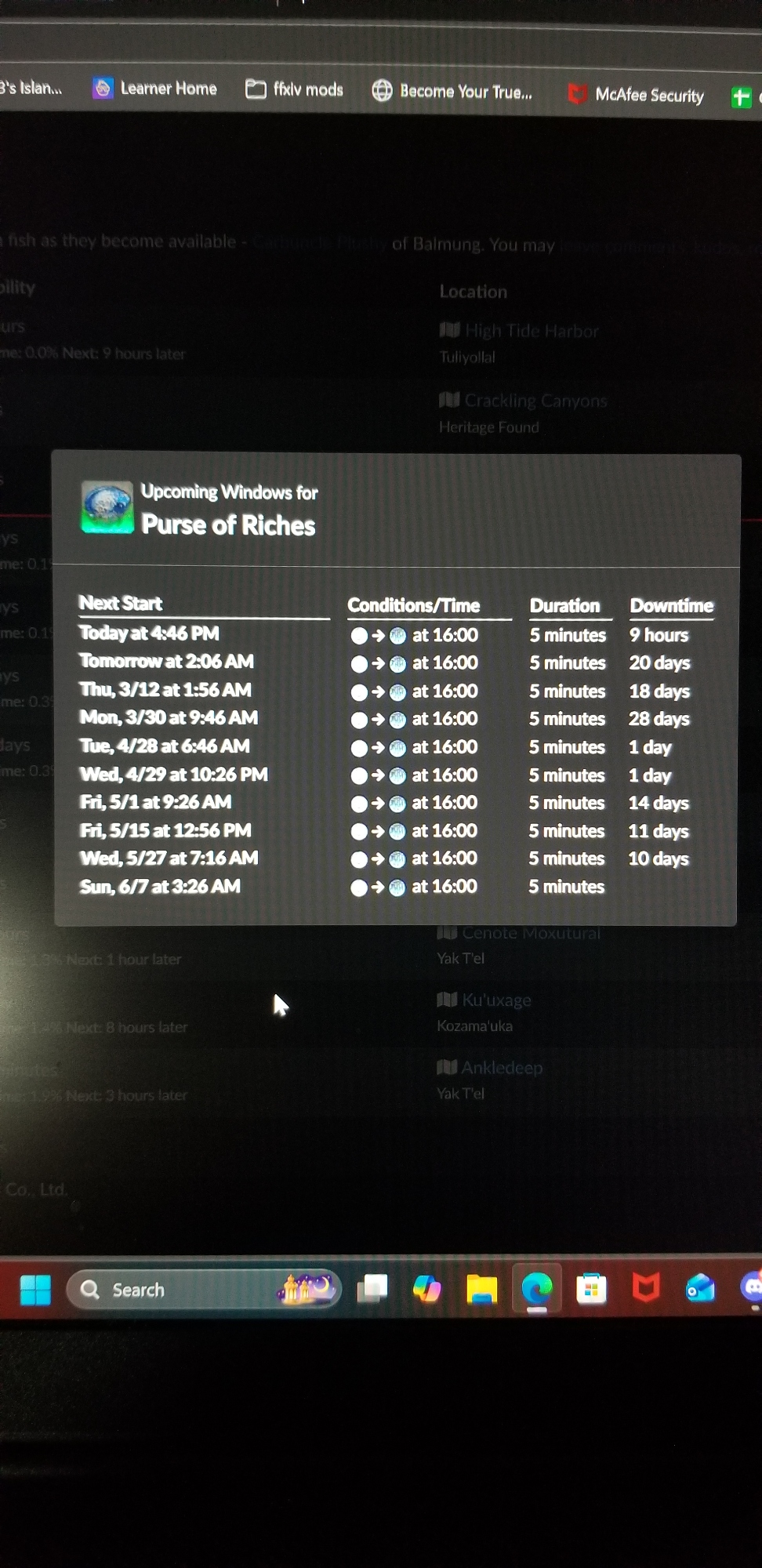Open the Become Your True... bookmark
762x1568 pixels.
[452, 92]
